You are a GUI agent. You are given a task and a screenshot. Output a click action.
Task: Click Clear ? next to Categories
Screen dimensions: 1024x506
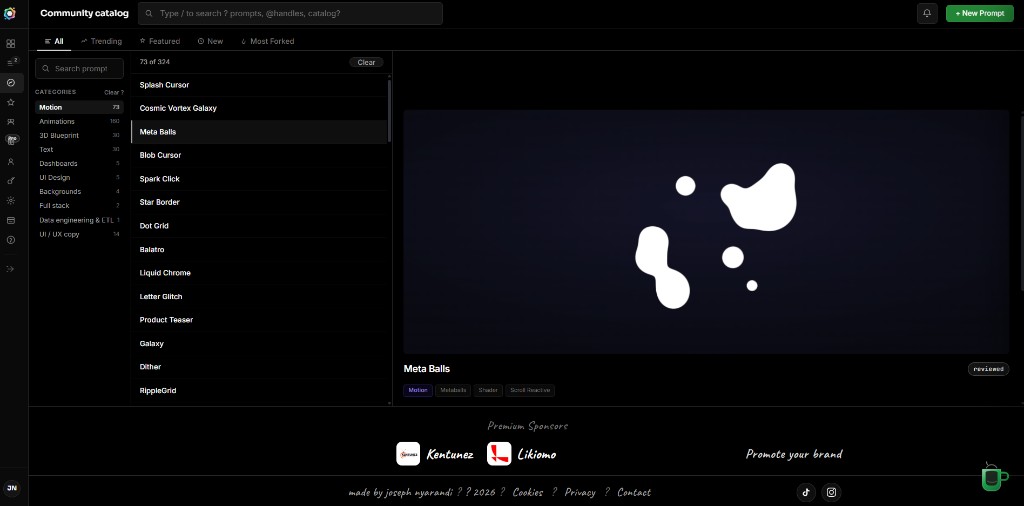point(114,92)
